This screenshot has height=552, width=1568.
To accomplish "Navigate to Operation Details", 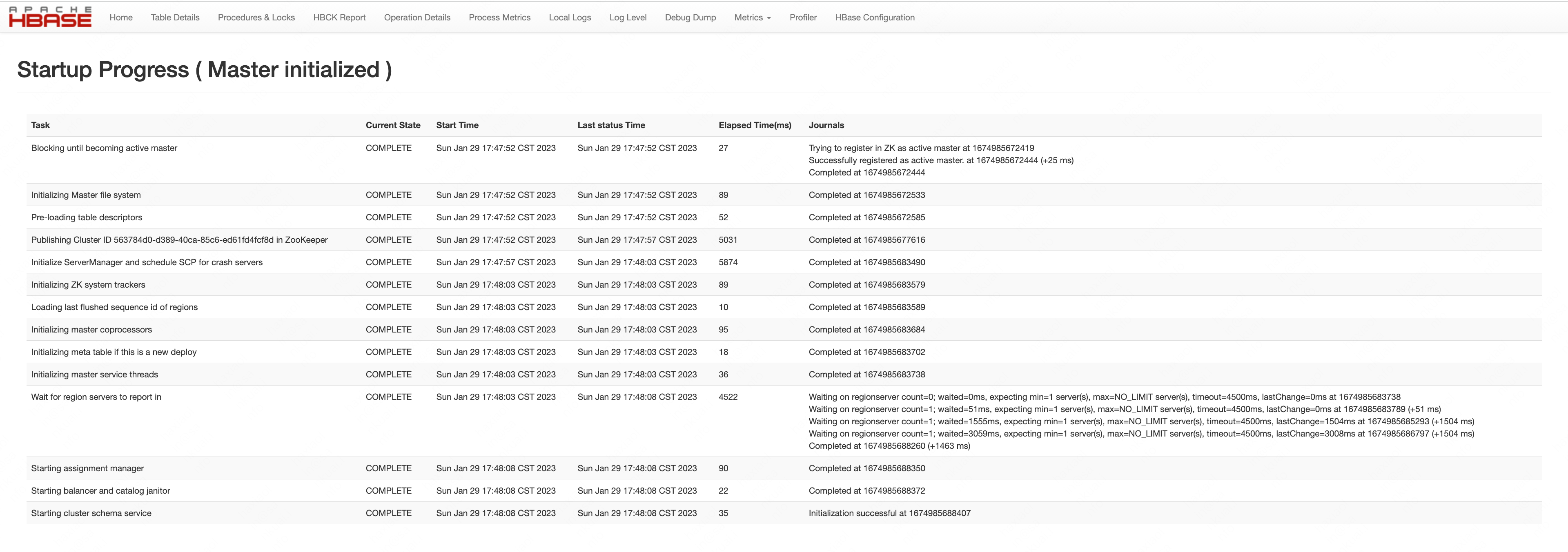I will pyautogui.click(x=417, y=18).
